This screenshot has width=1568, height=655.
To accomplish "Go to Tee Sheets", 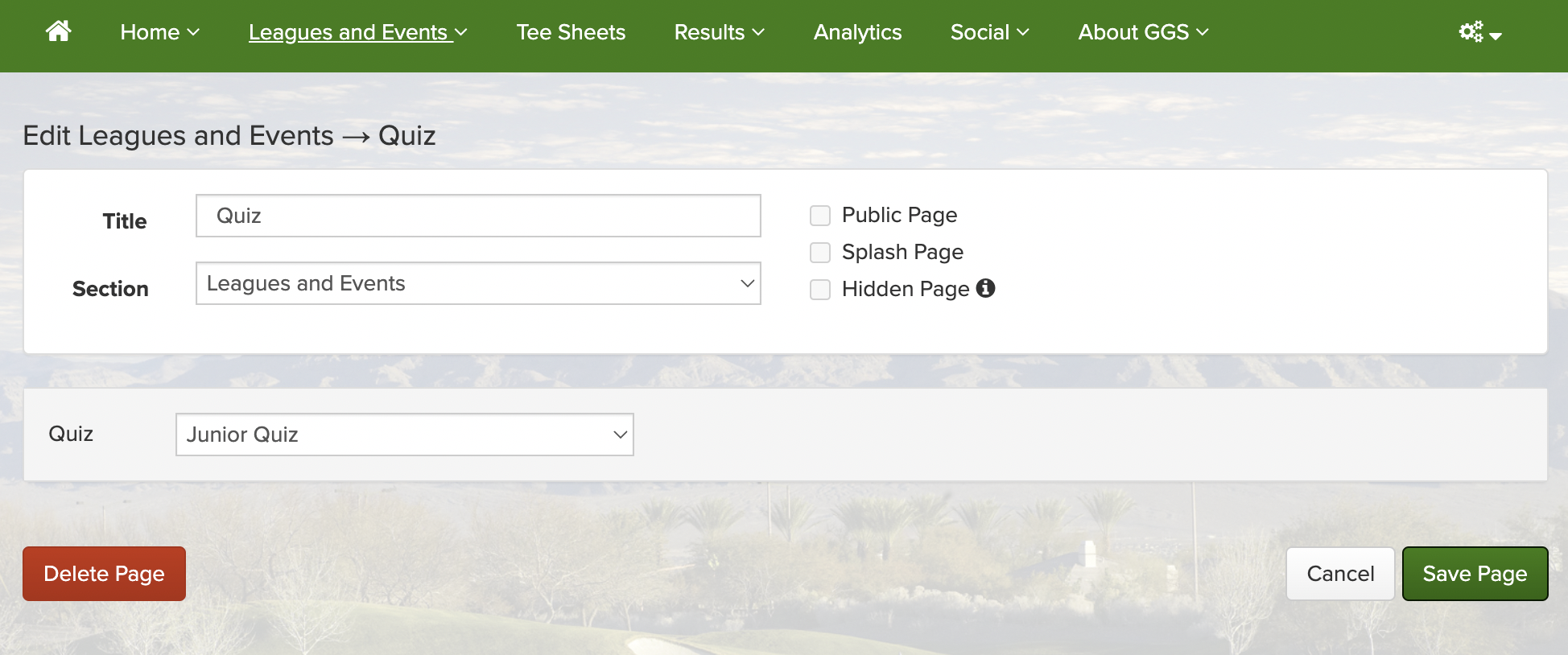I will [x=571, y=32].
